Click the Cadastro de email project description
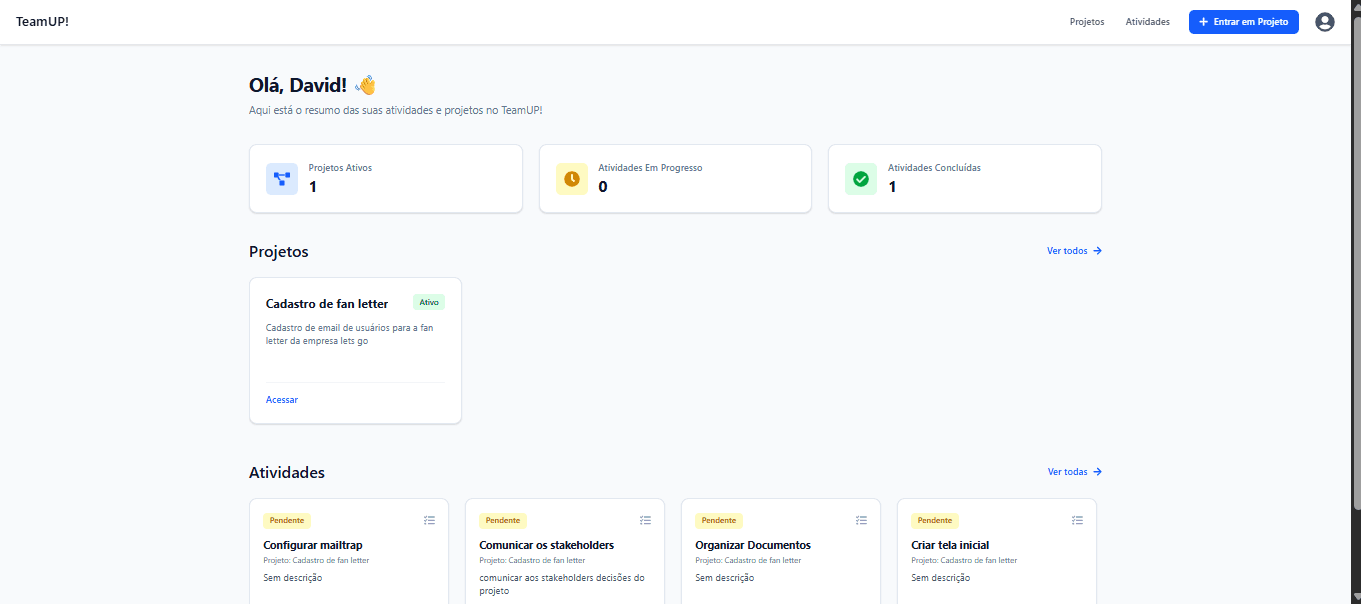This screenshot has height=604, width=1361. point(349,334)
